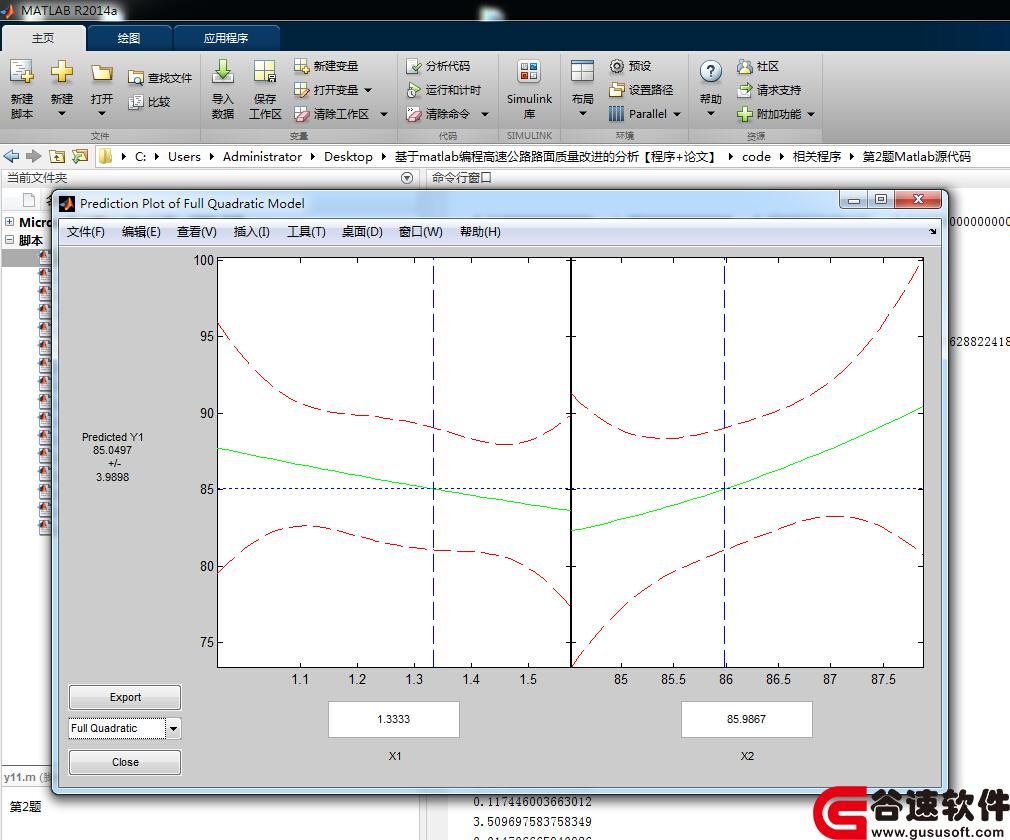Open the Help (帮助(H)) menu in figure
Viewport: 1010px width, 840px height.
[480, 232]
